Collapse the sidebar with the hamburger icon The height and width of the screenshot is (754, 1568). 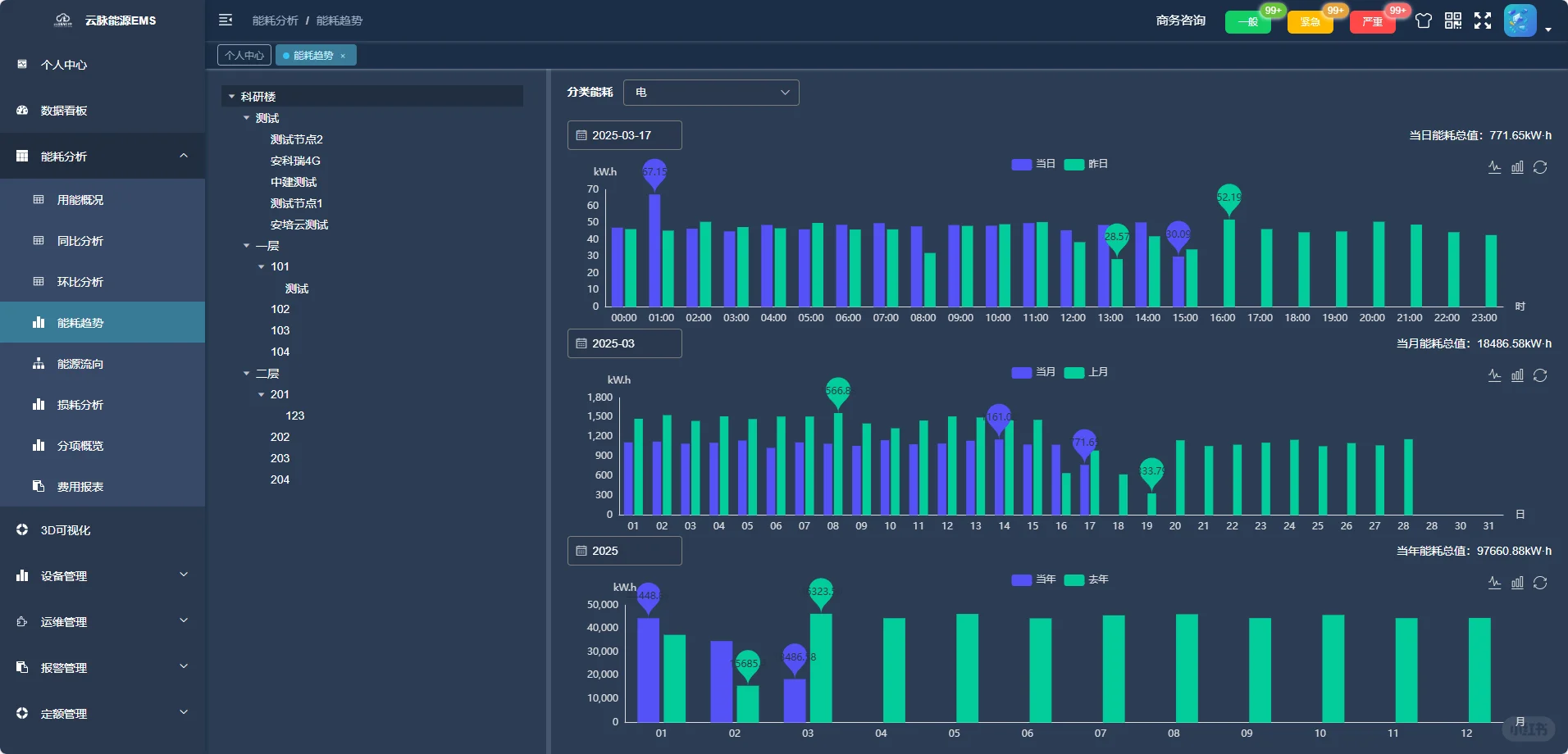click(226, 20)
